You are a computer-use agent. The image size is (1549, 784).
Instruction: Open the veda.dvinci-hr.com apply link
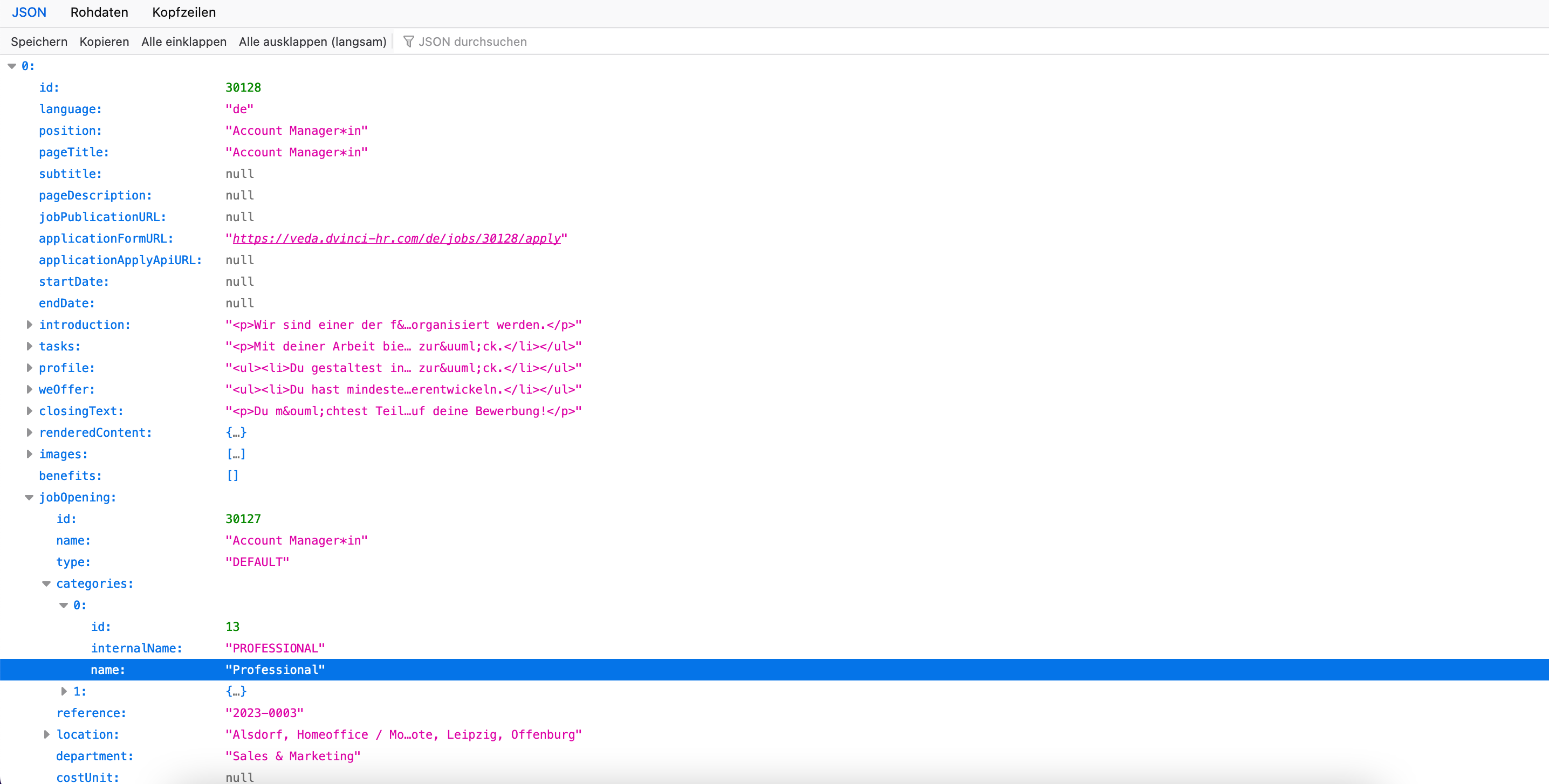pos(396,239)
